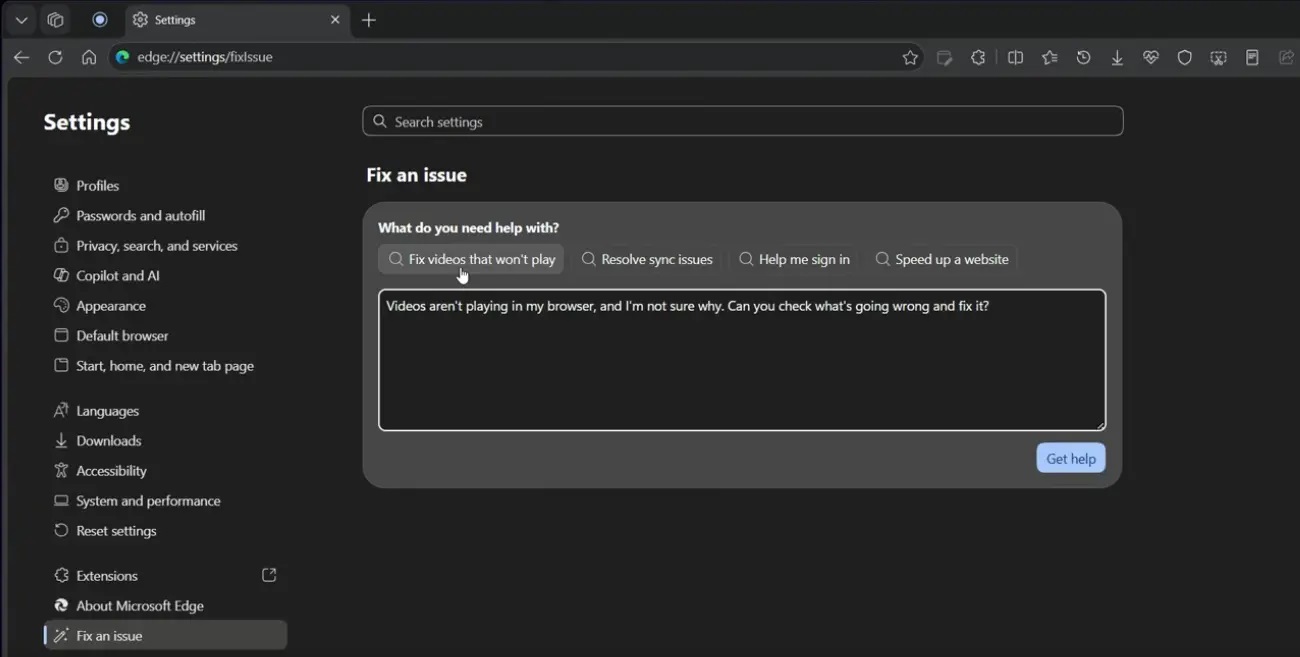Close the Settings tab

pos(335,20)
